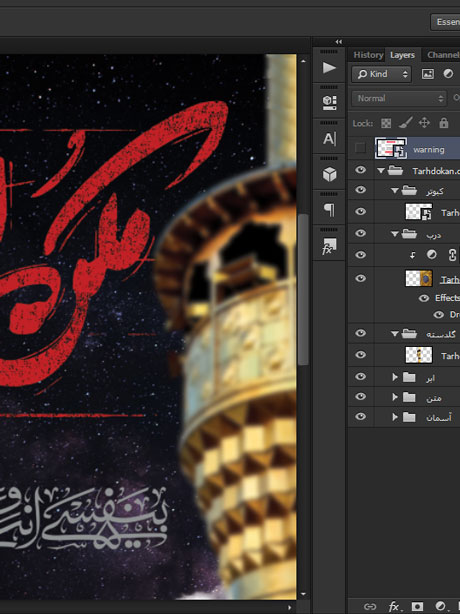Hide the ابر group eye icon
Screen dimensions: 460x614
pyautogui.click(x=361, y=377)
